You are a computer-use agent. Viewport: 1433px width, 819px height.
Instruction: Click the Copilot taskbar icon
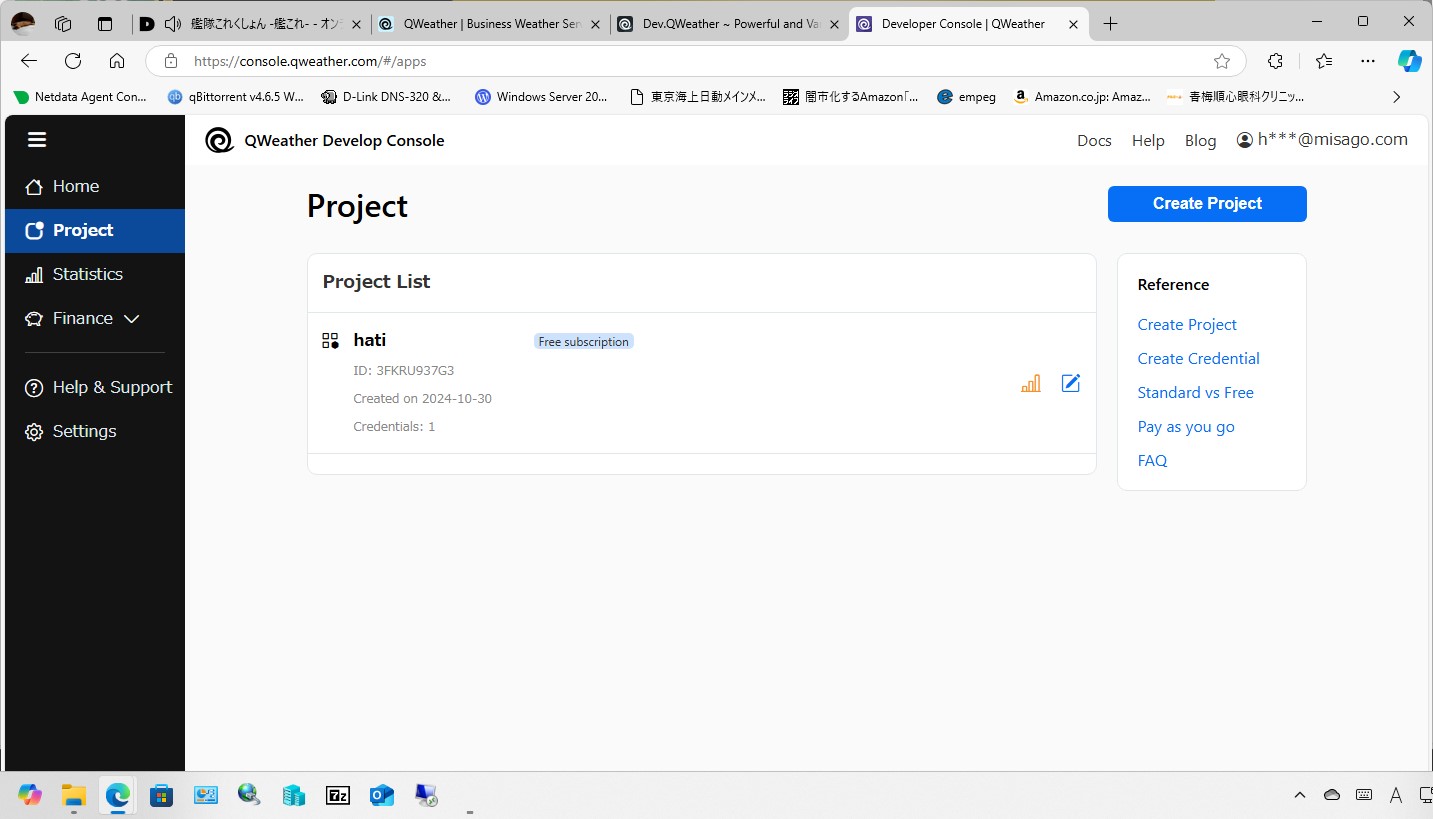tap(30, 796)
